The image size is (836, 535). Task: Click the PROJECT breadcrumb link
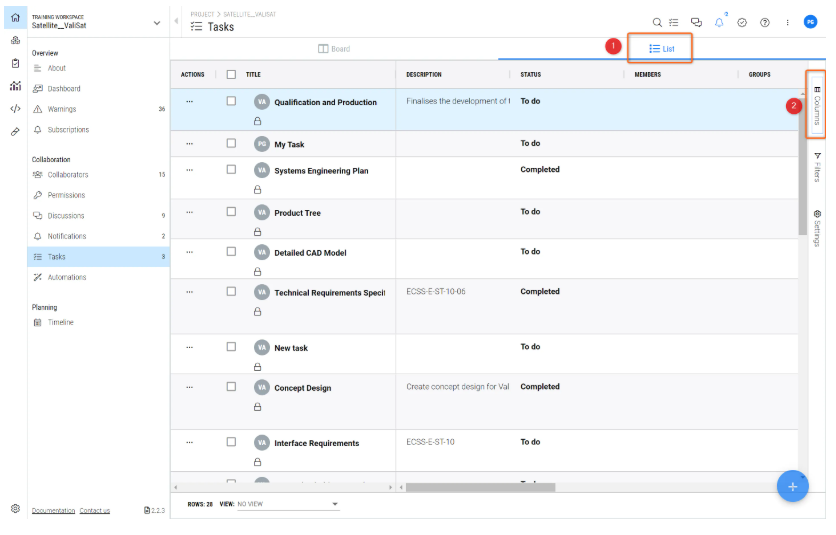click(x=202, y=14)
